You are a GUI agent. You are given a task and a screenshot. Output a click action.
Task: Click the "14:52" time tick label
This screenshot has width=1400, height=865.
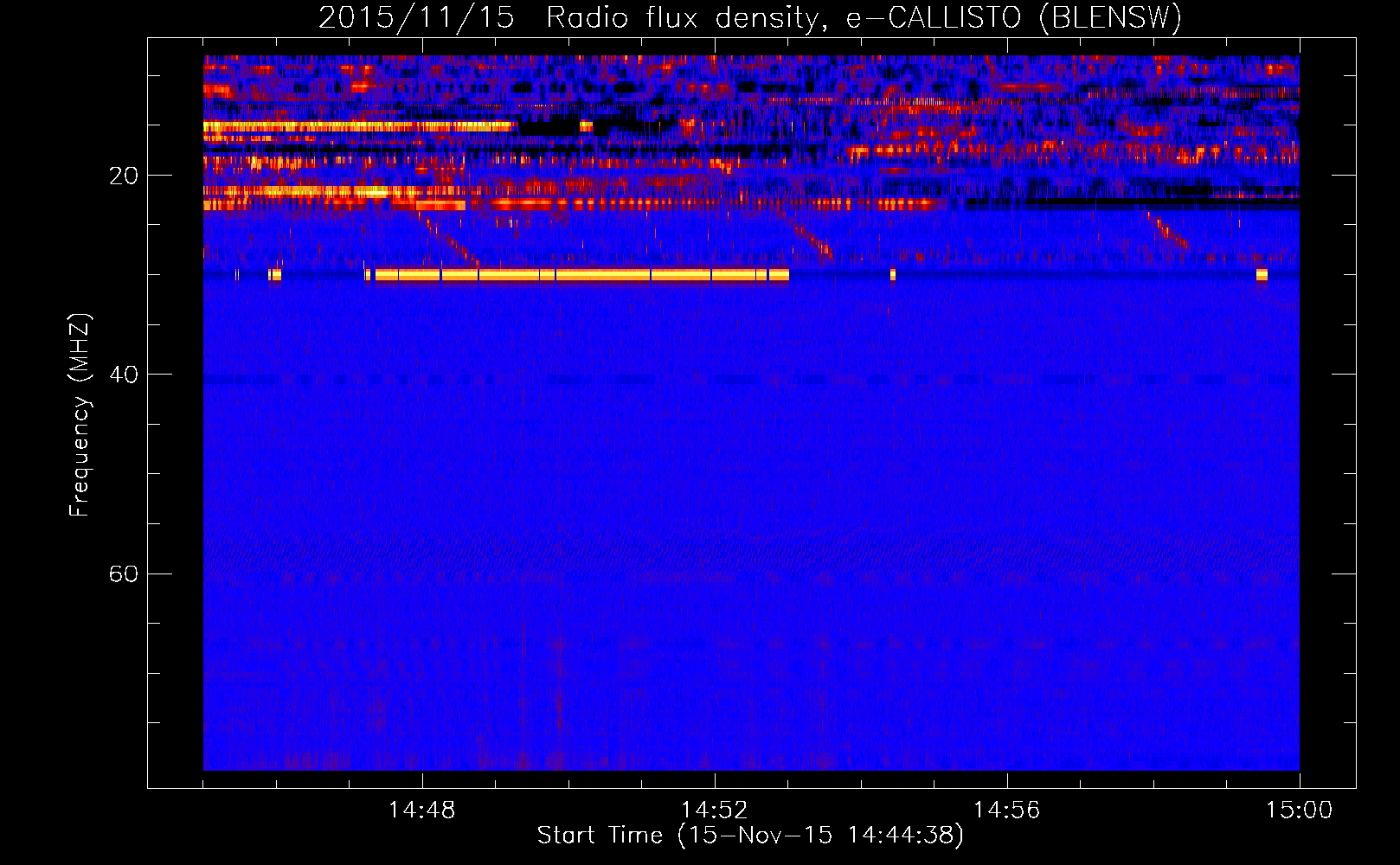[715, 811]
